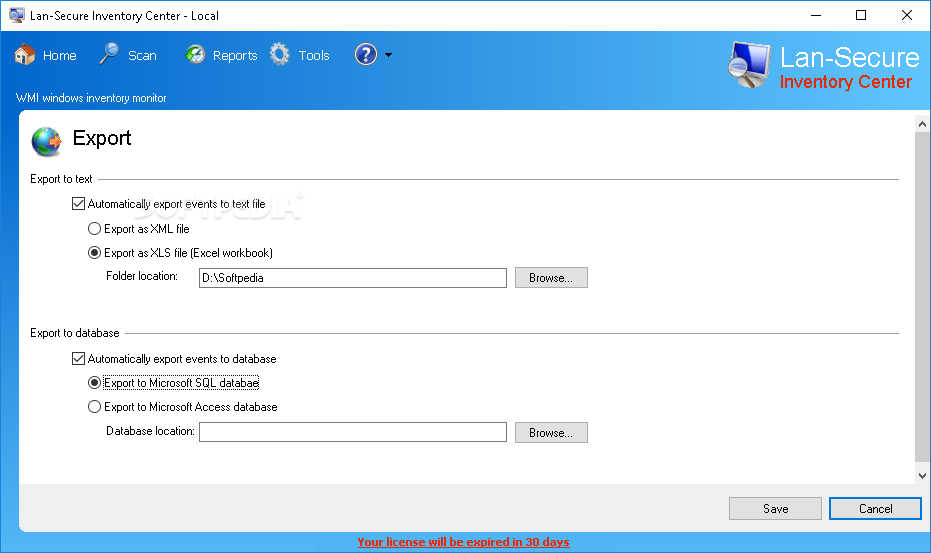
Task: Click the app icon in title bar
Action: pos(17,15)
